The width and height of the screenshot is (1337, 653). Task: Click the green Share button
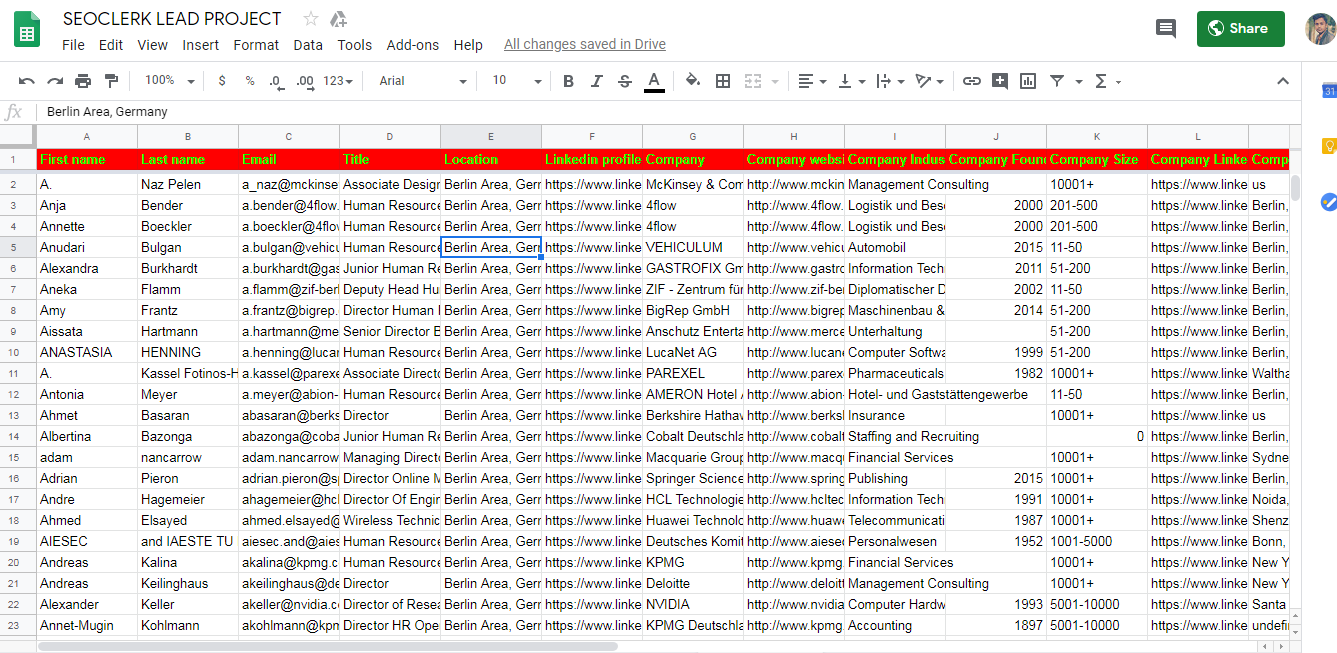[1240, 29]
